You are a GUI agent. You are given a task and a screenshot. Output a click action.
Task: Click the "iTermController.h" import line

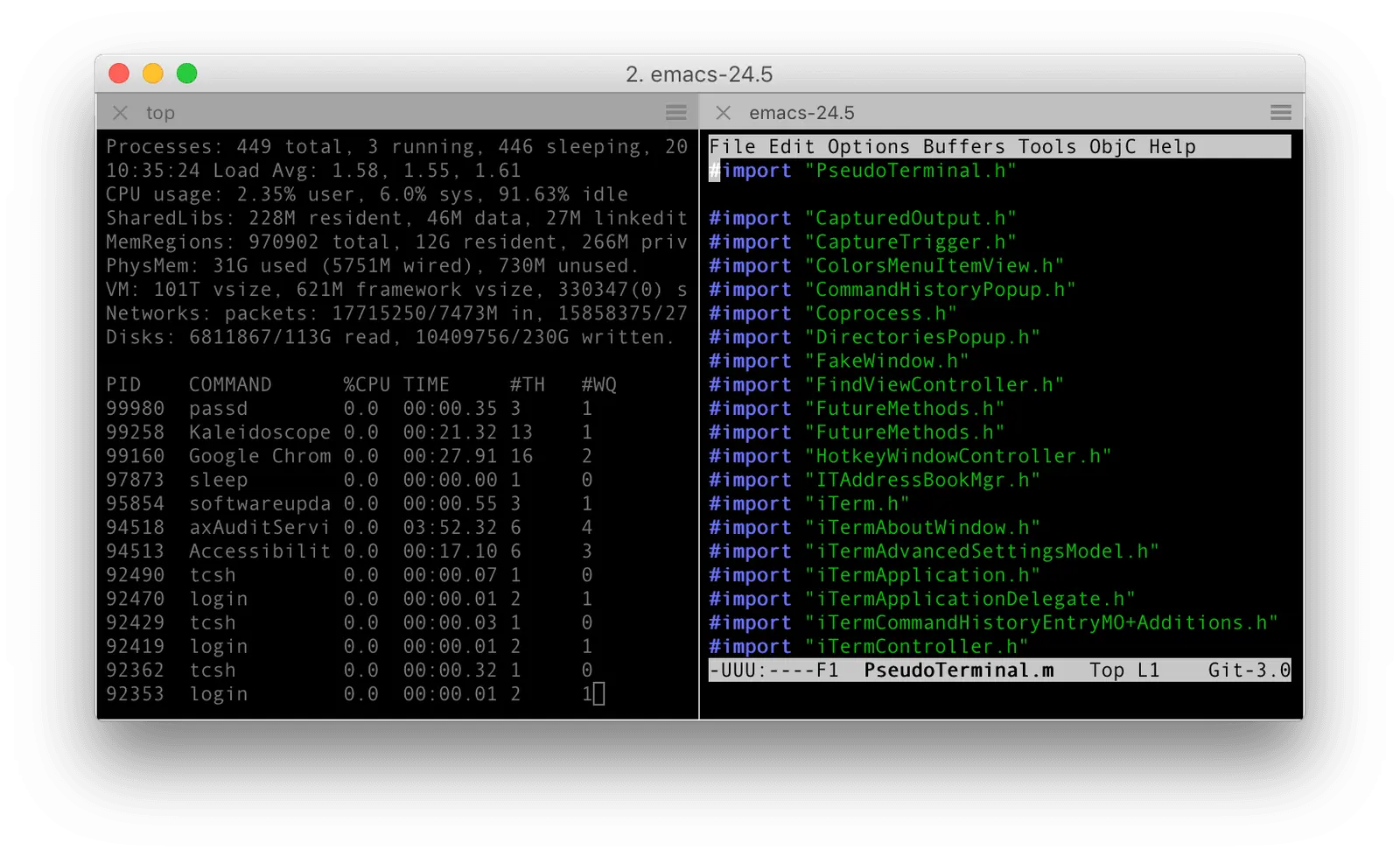869,647
